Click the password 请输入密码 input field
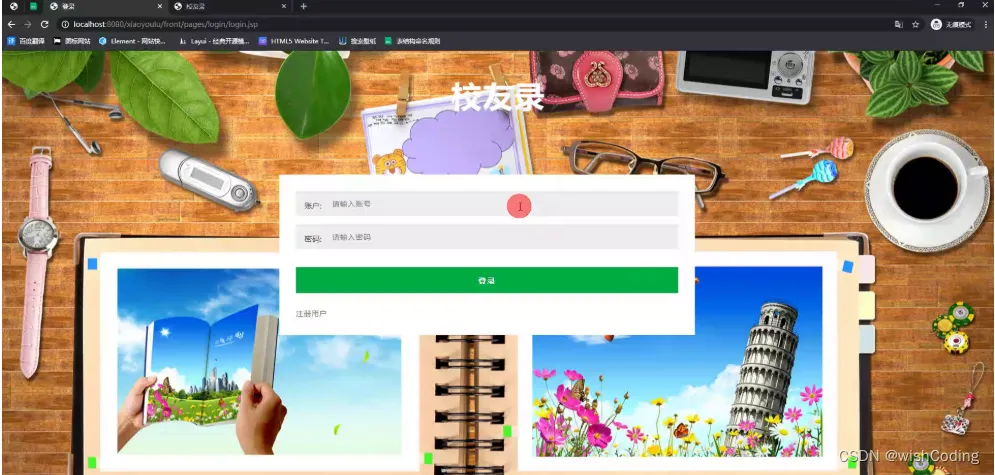Viewport: 995px width, 475px height. (487, 237)
